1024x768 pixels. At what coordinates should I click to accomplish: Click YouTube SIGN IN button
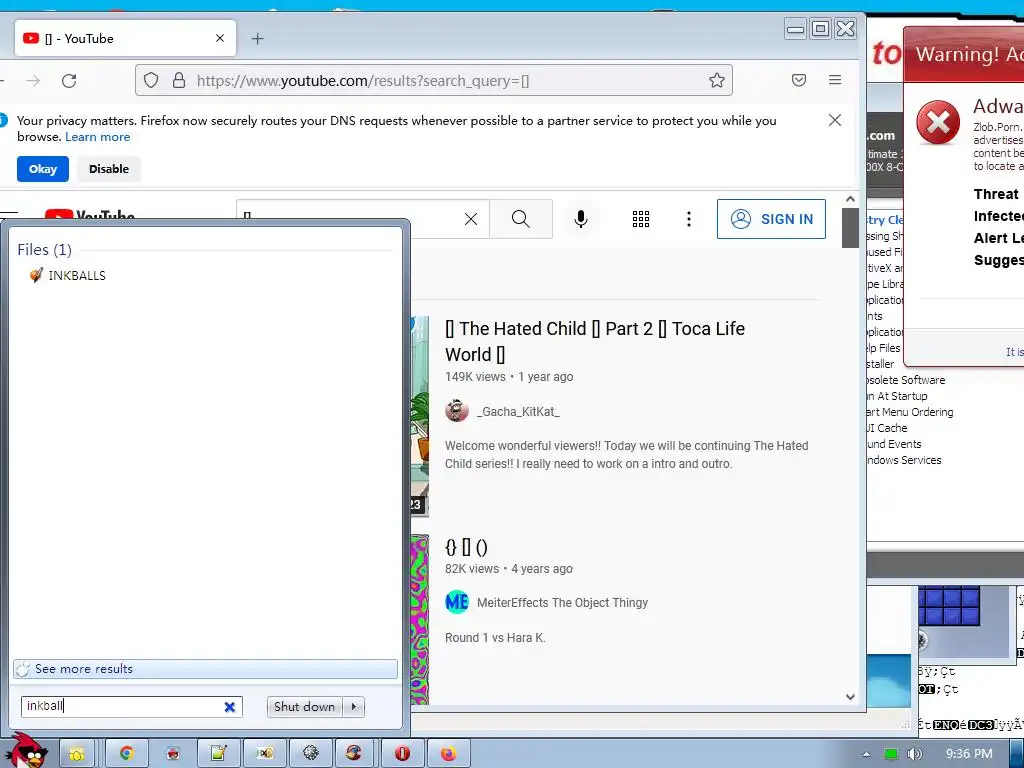771,219
